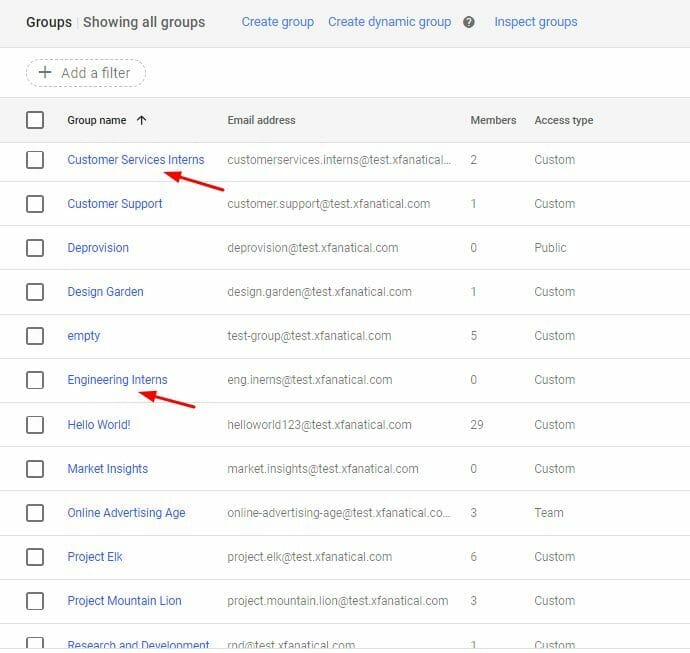Click email project.elk@test.xfanatical.com

310,557
